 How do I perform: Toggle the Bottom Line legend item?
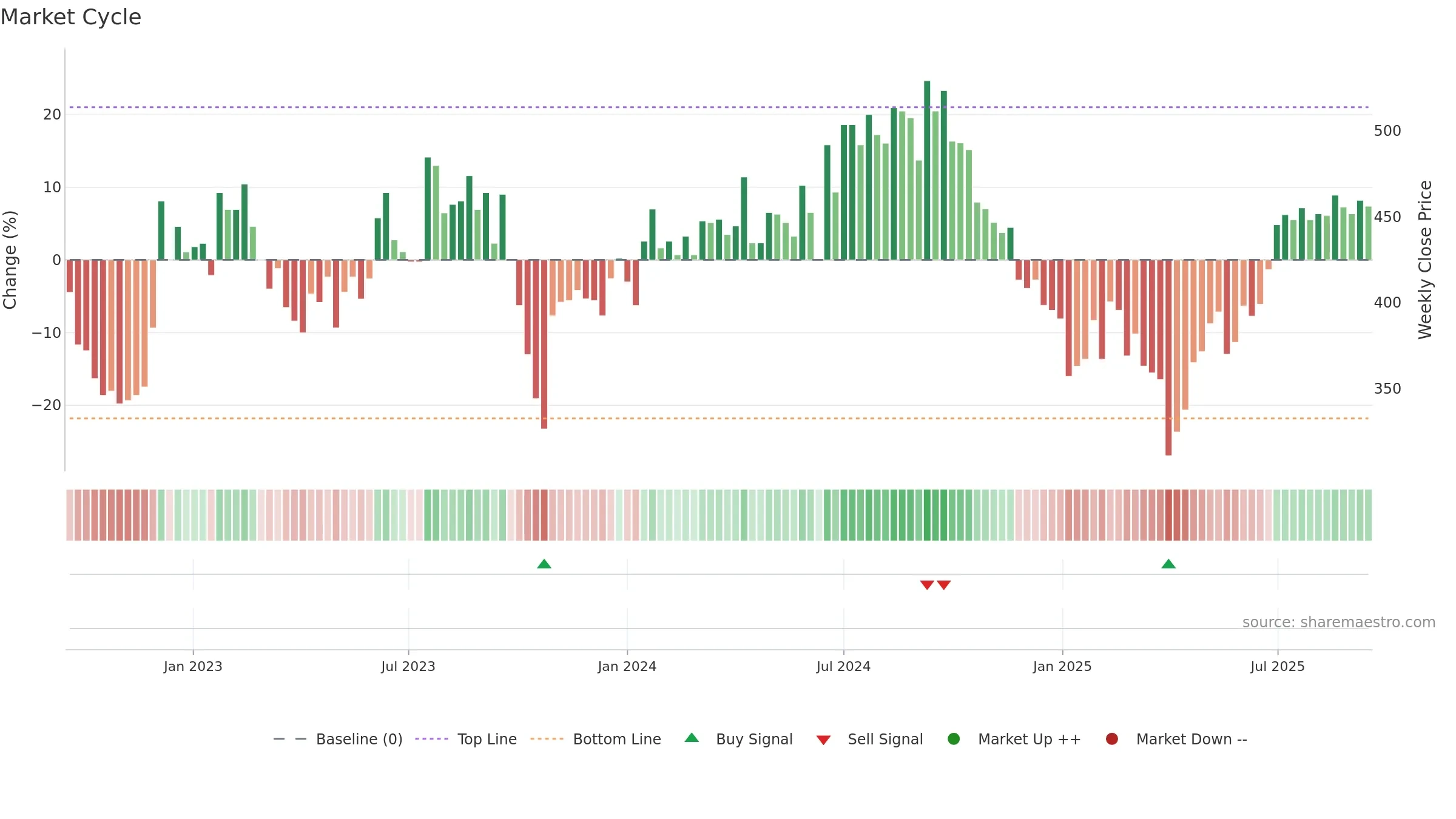[x=596, y=739]
